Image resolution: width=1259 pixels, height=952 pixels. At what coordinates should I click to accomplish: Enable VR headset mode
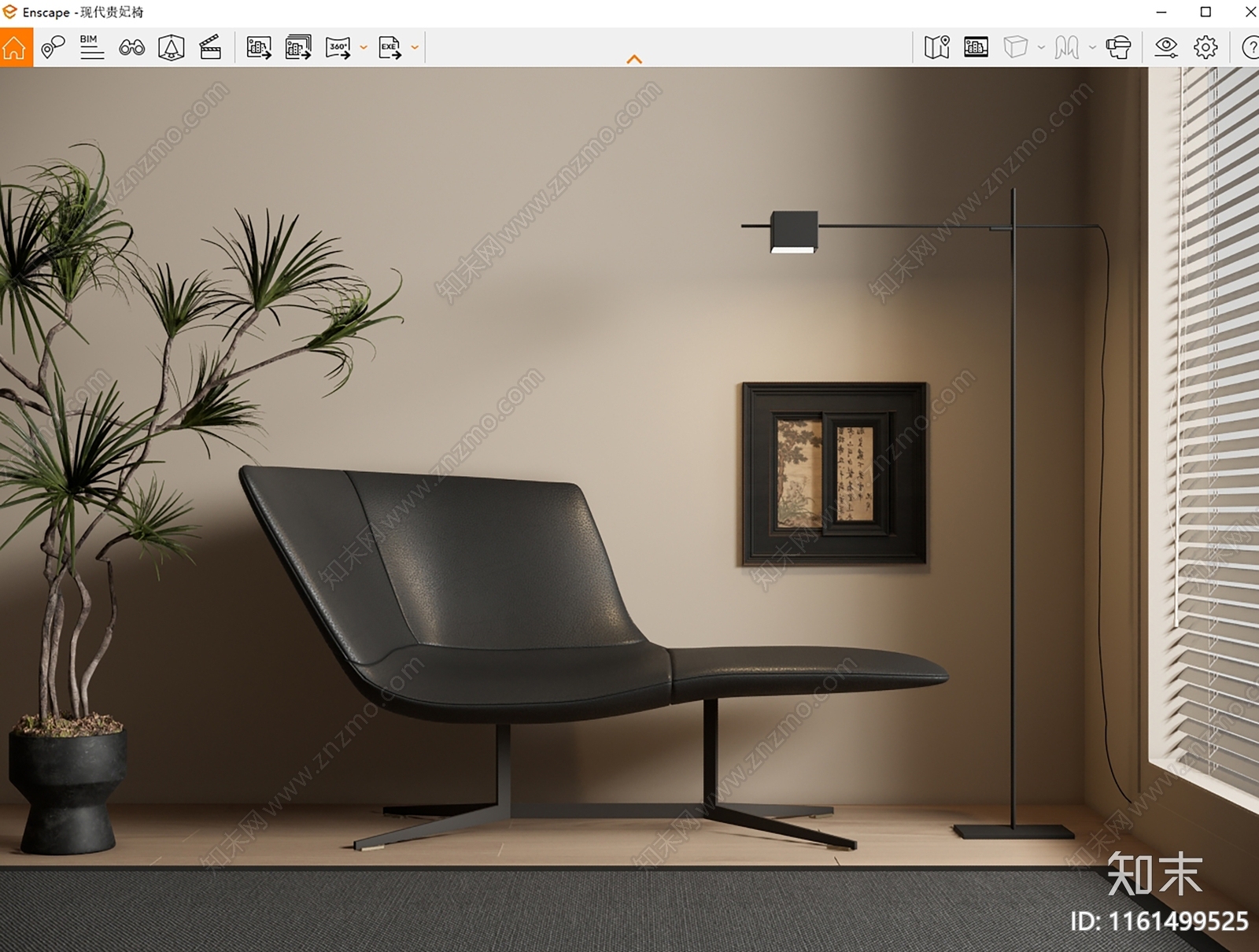coord(1118,47)
